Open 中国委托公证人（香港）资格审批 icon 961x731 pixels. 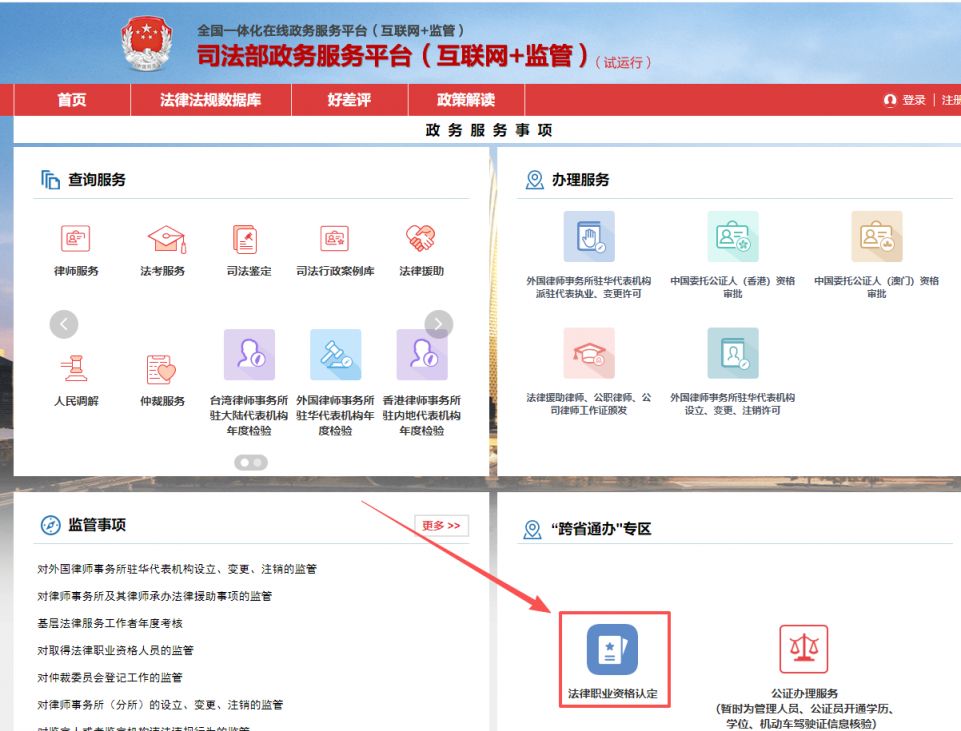coord(733,237)
